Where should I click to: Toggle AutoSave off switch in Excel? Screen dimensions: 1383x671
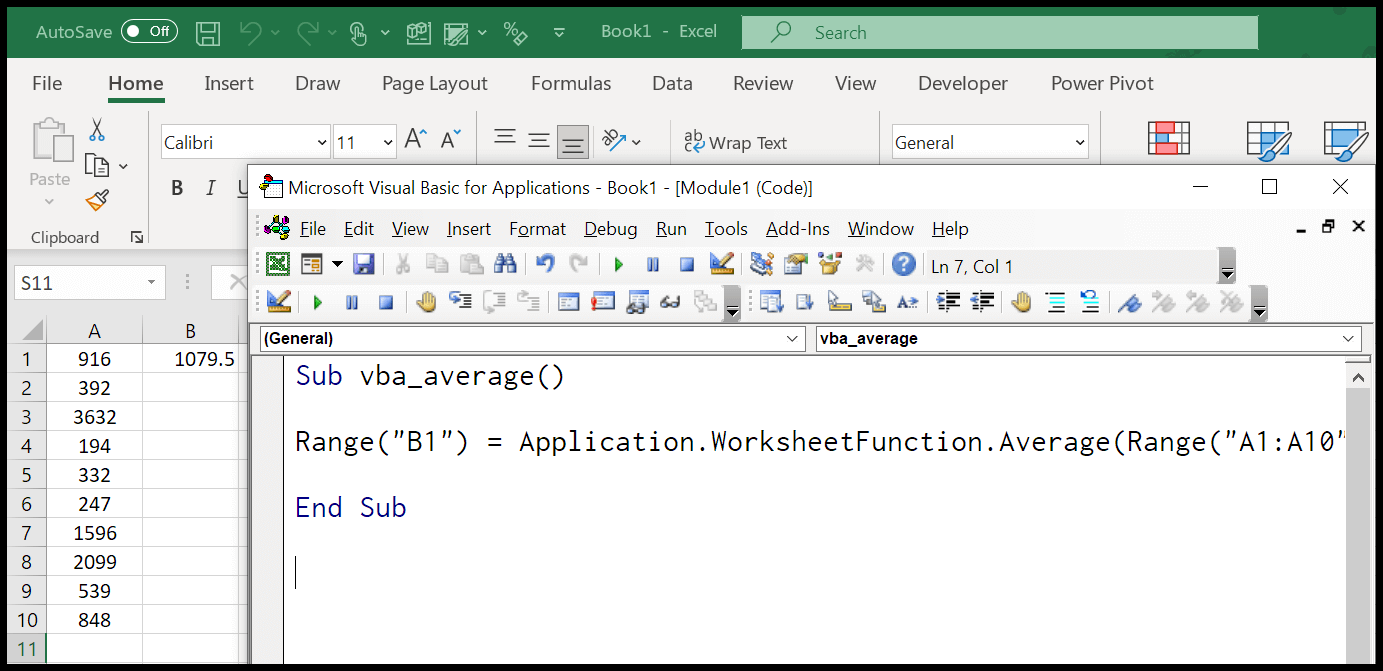[x=149, y=31]
